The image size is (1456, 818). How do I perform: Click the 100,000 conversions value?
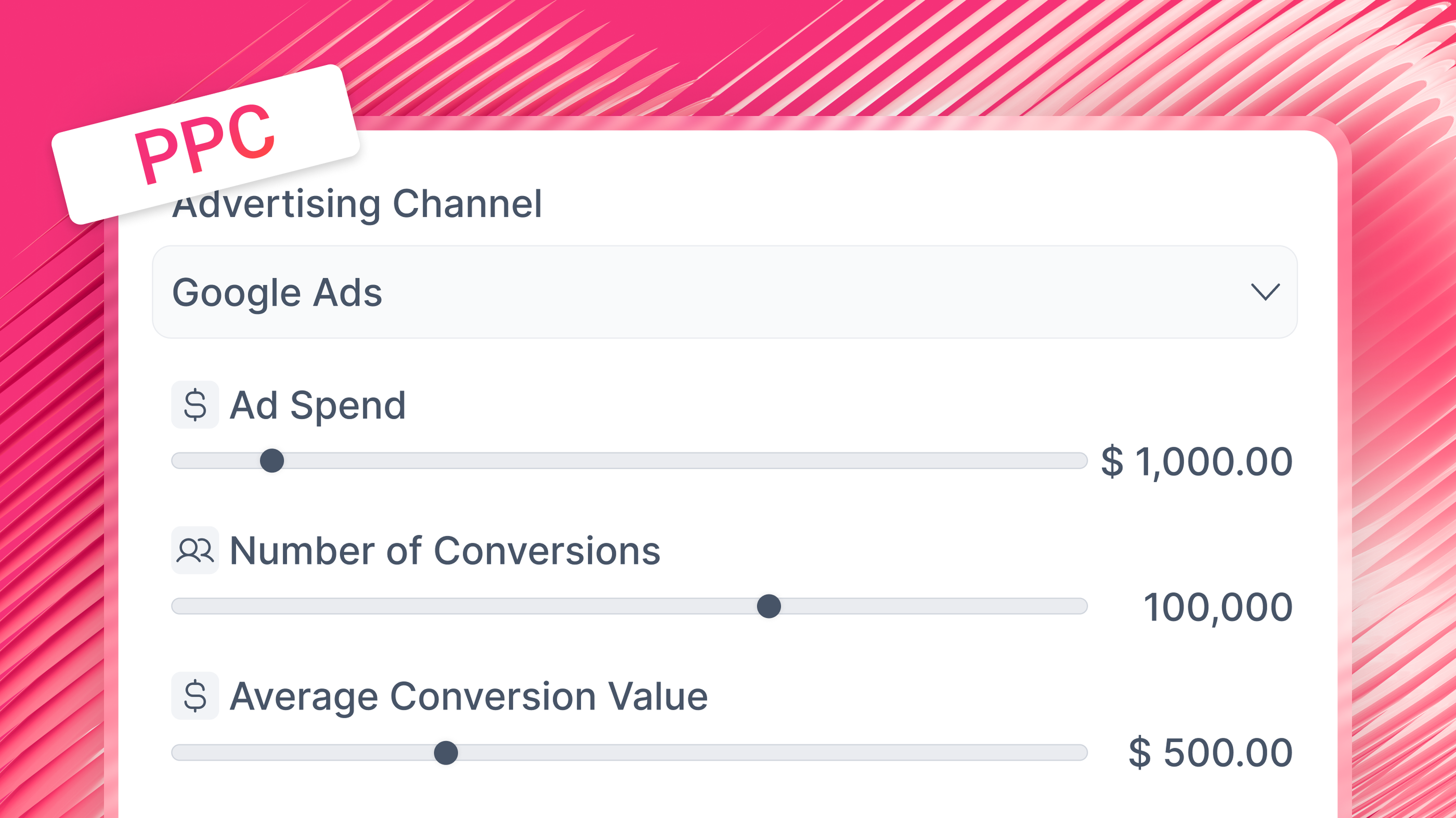pyautogui.click(x=1217, y=607)
